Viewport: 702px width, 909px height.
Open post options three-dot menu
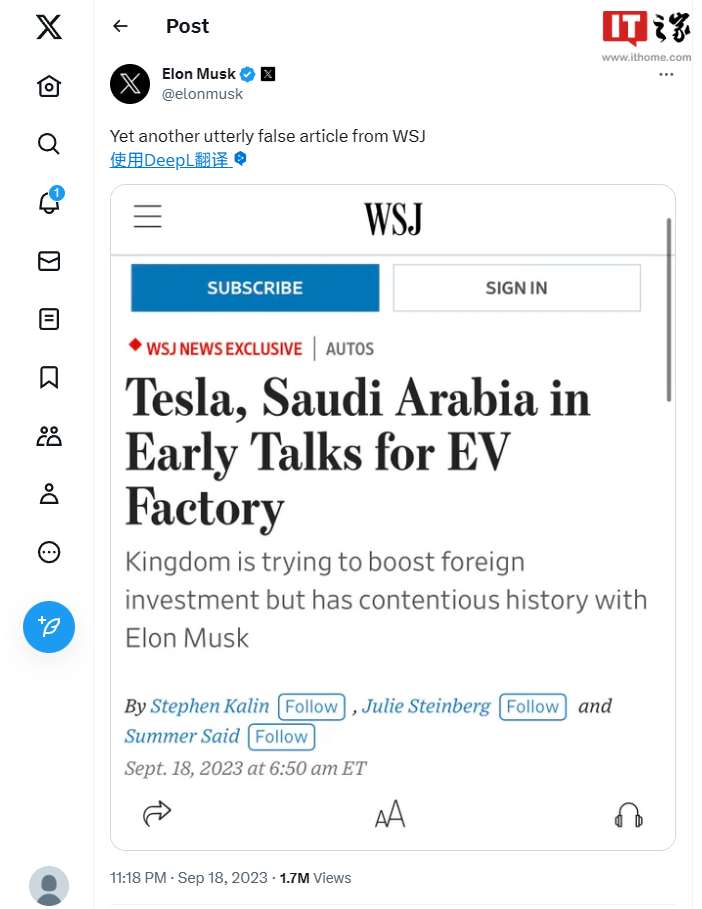tap(666, 75)
